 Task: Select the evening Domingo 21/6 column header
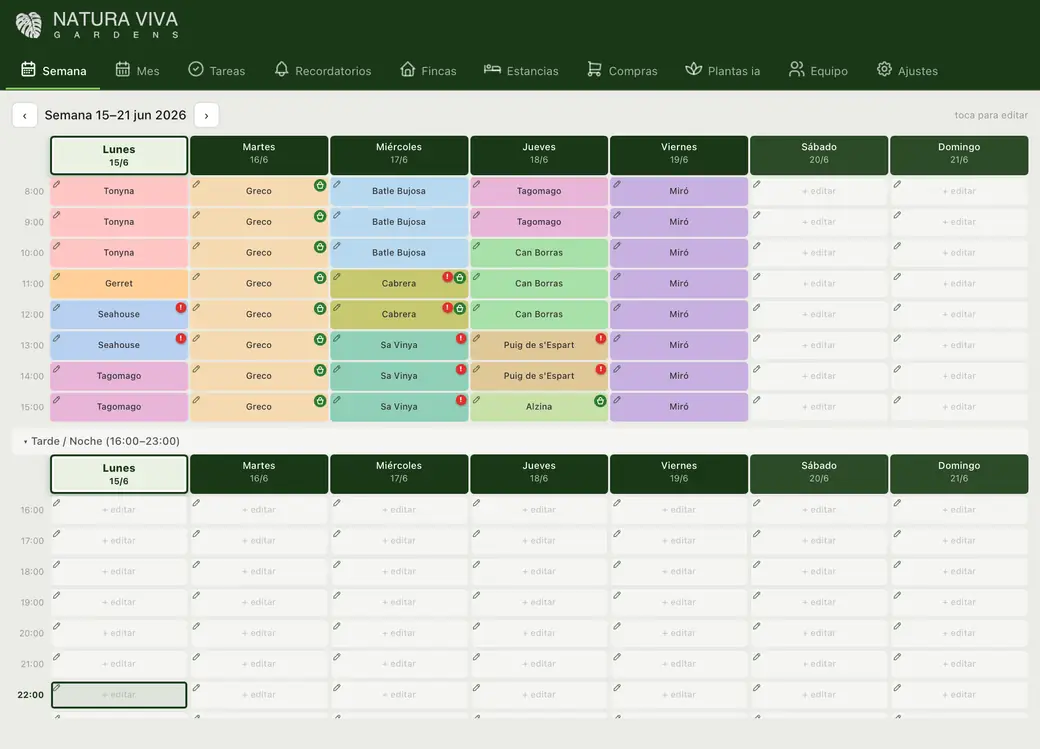[x=959, y=474]
